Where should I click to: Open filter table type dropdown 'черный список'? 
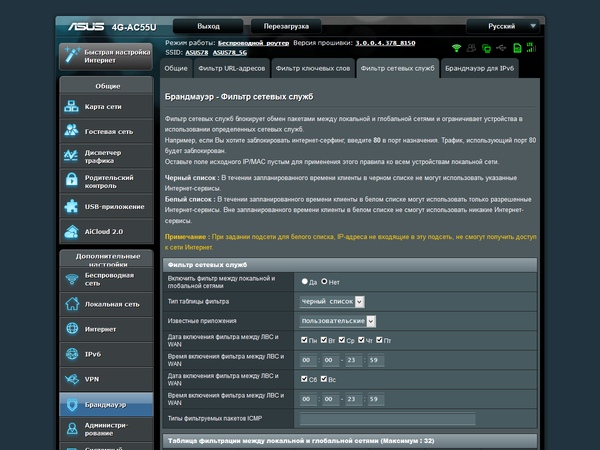pos(332,302)
